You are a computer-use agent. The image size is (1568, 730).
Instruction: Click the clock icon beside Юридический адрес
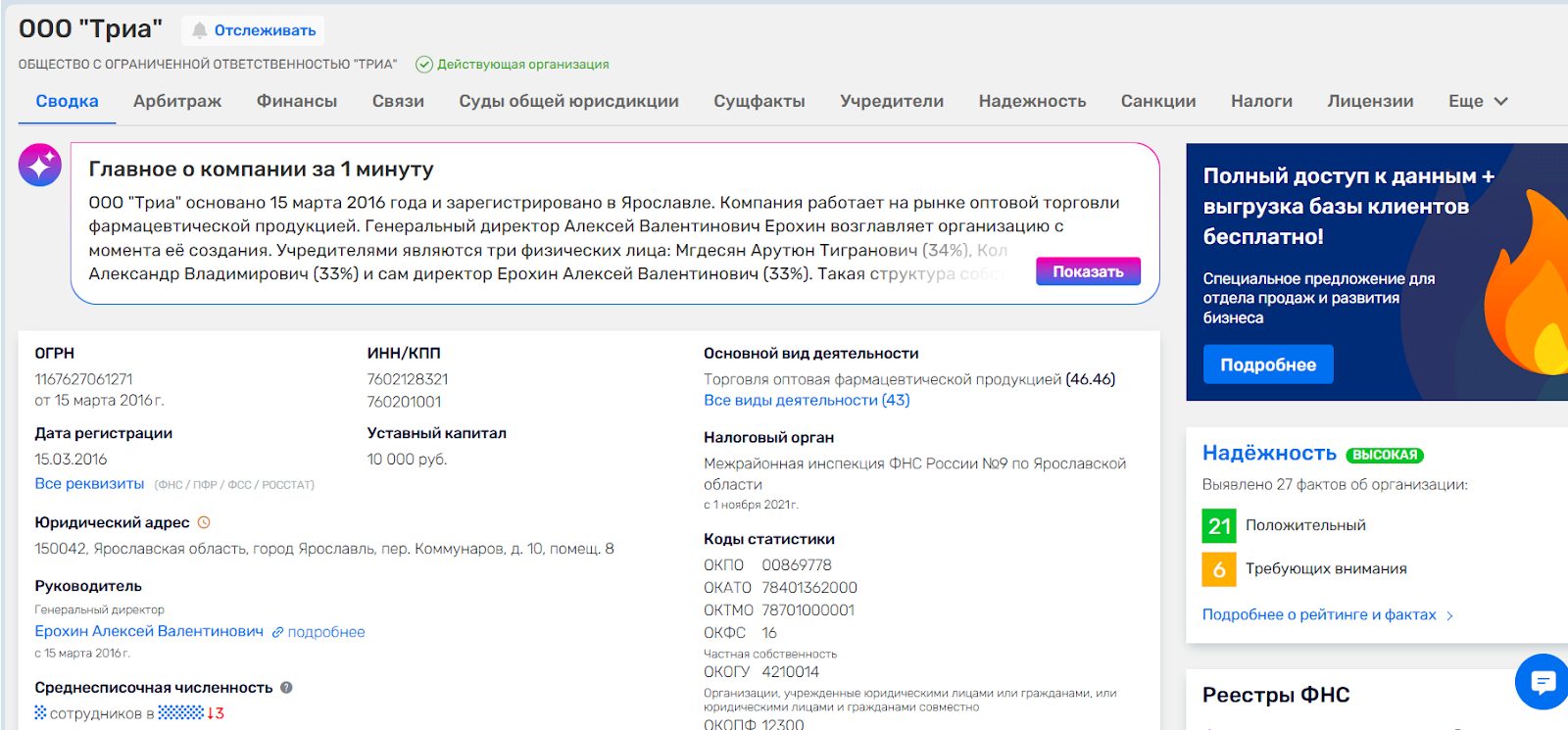(x=204, y=522)
